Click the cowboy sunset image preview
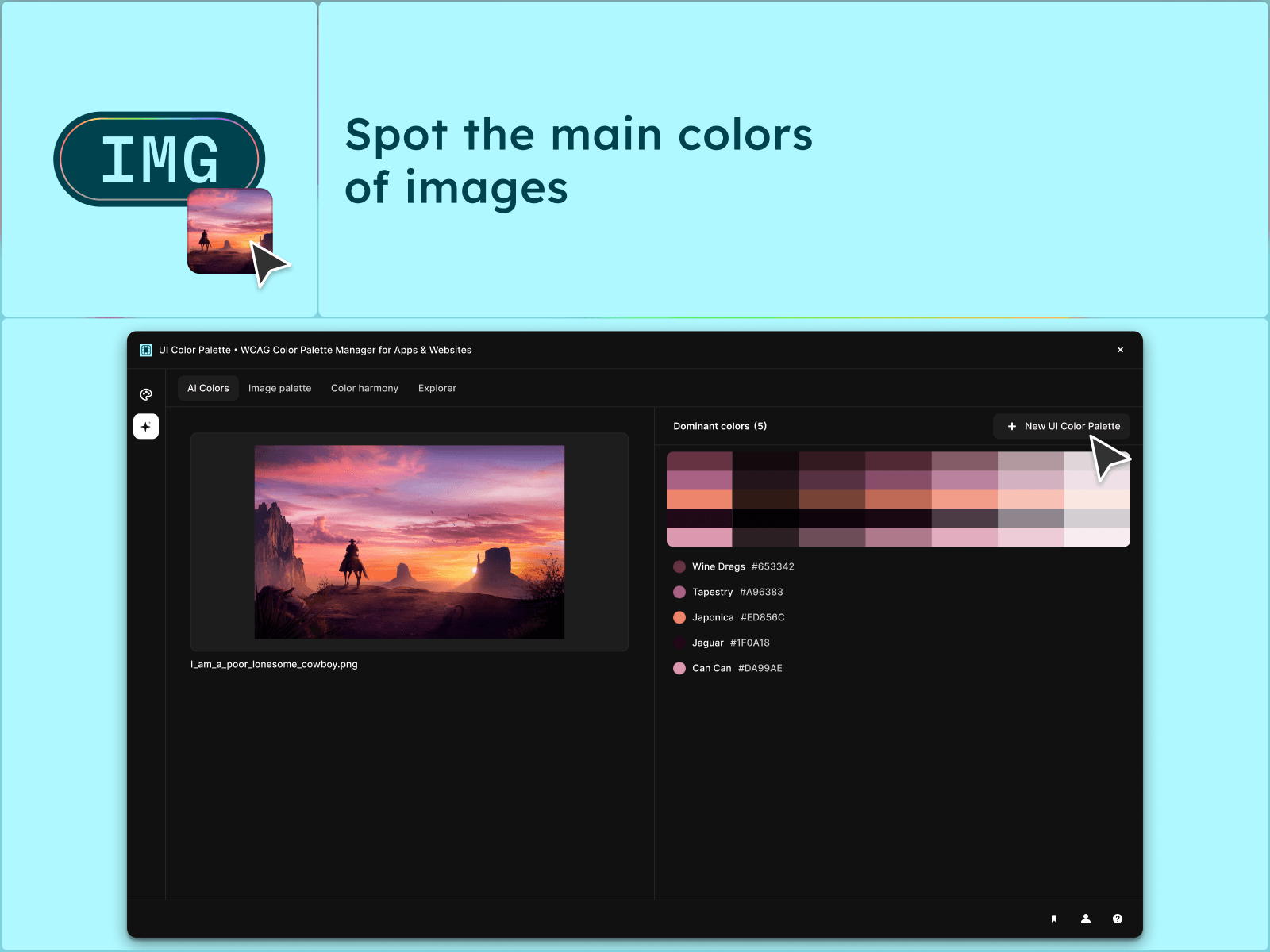Image resolution: width=1270 pixels, height=952 pixels. point(410,542)
